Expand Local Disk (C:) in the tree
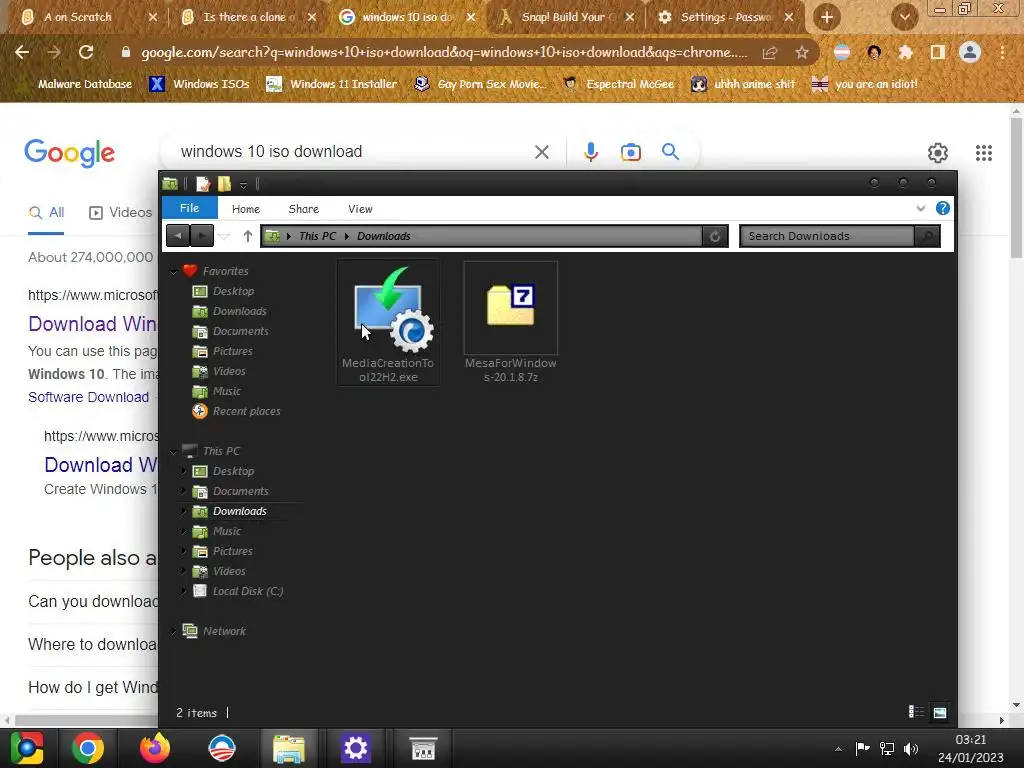The image size is (1024, 768). click(x=184, y=590)
